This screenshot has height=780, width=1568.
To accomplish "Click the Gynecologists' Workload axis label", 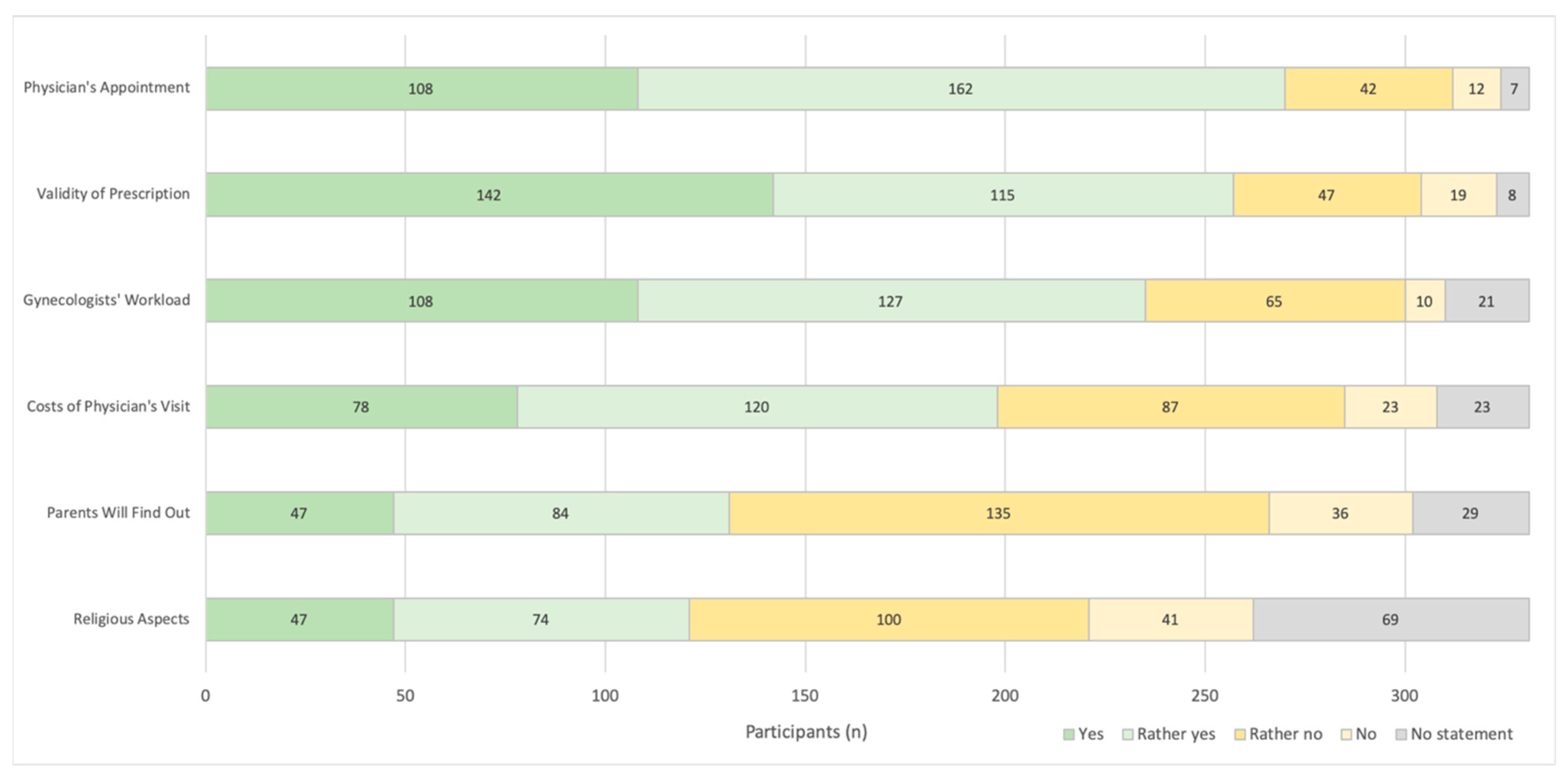I will tap(106, 300).
